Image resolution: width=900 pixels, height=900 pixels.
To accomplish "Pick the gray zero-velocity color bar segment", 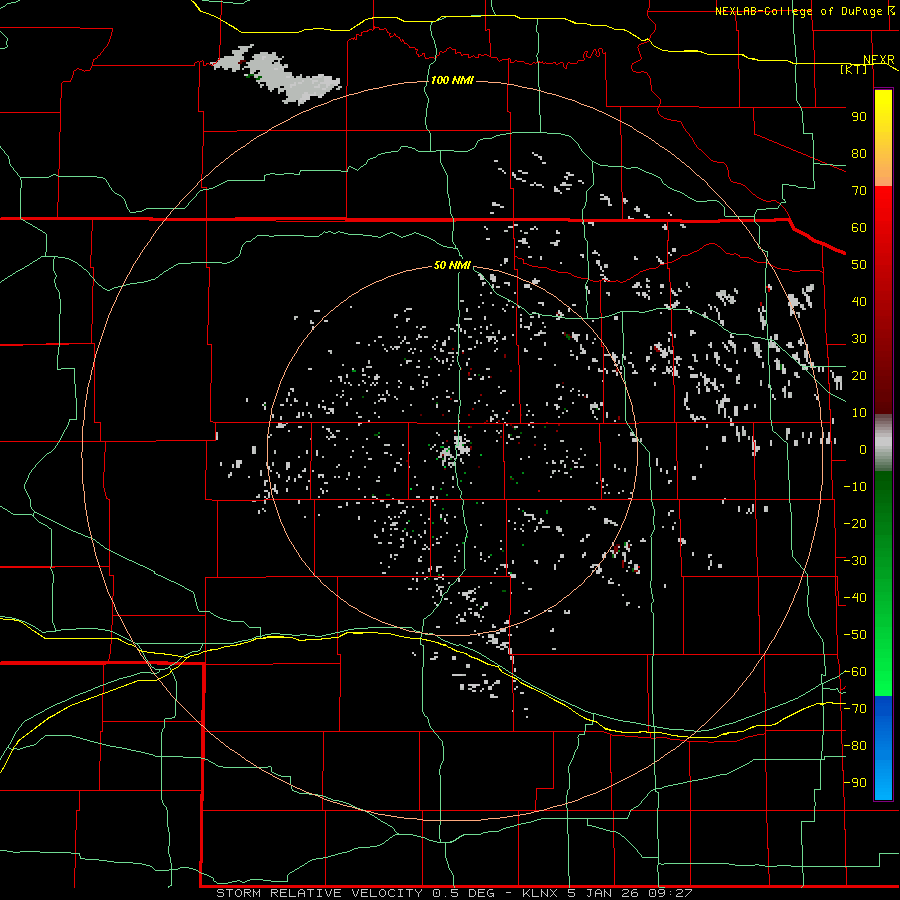I will [883, 443].
